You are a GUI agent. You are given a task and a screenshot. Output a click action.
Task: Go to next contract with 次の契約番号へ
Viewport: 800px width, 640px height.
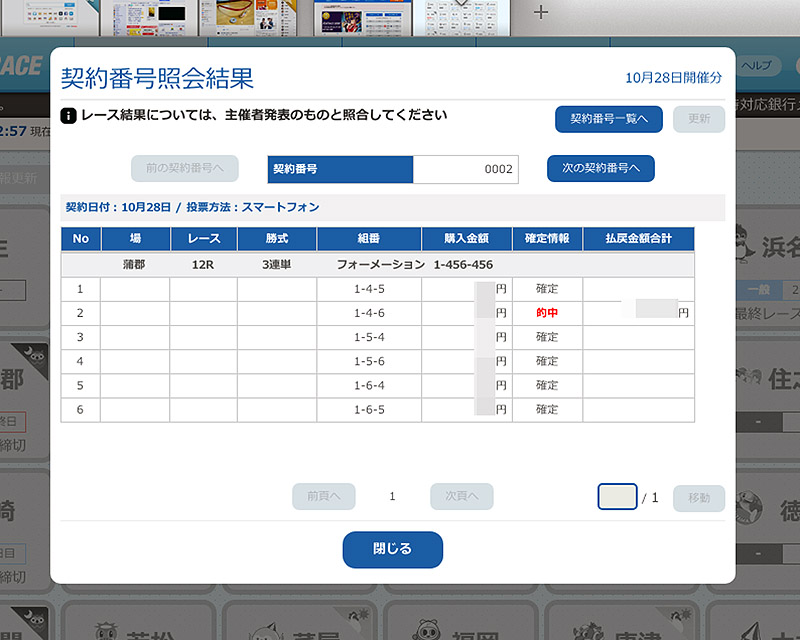coord(600,169)
